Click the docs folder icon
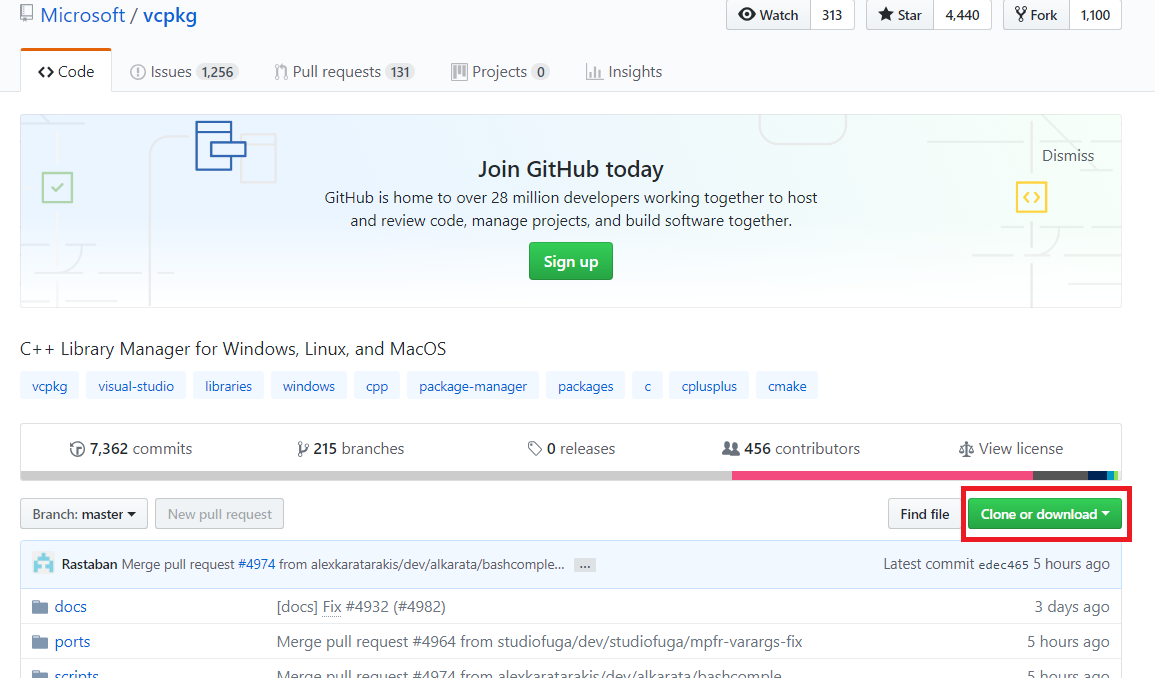This screenshot has width=1155, height=678. (40, 607)
